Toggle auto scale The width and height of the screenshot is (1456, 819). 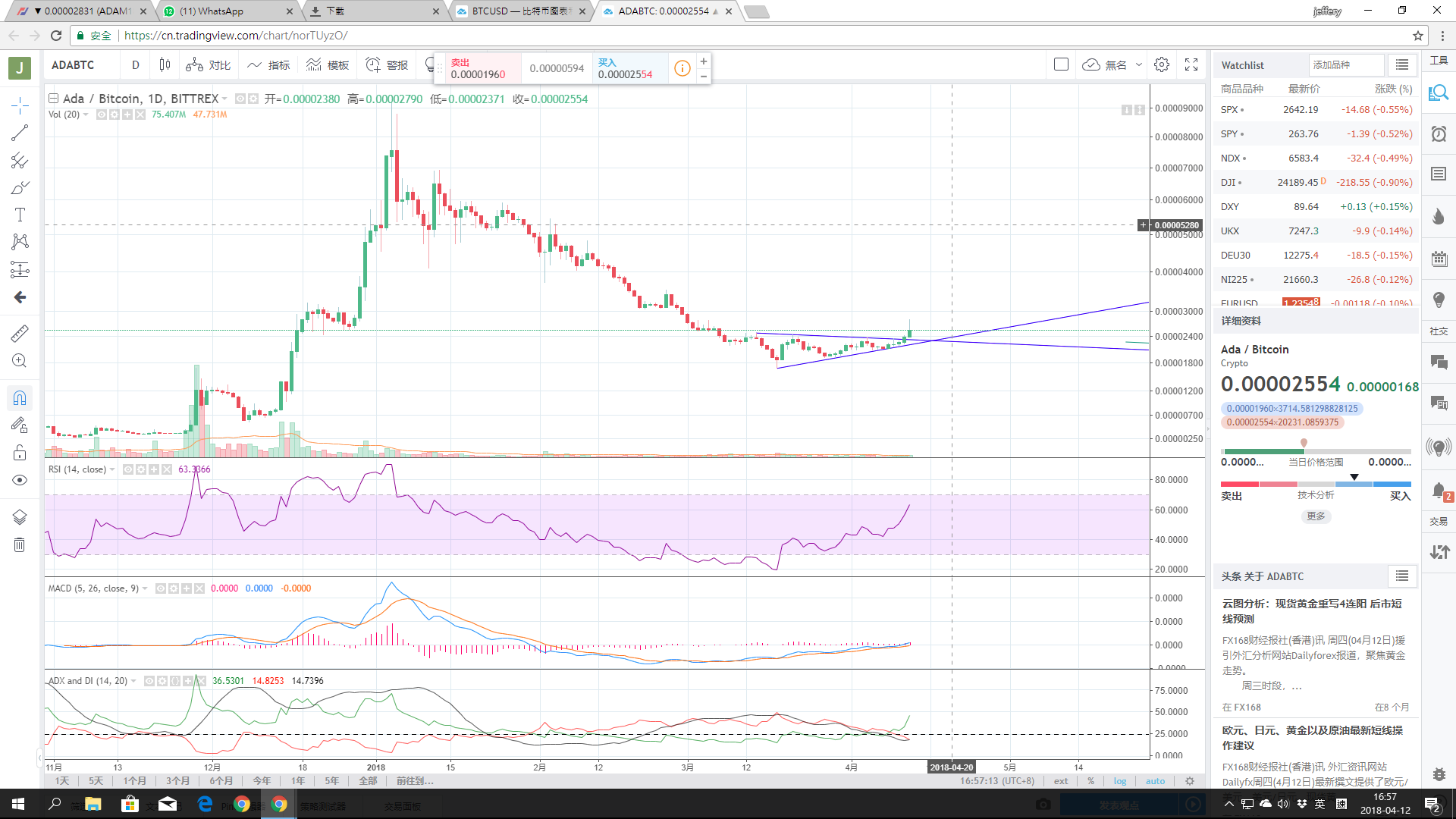[x=1155, y=780]
